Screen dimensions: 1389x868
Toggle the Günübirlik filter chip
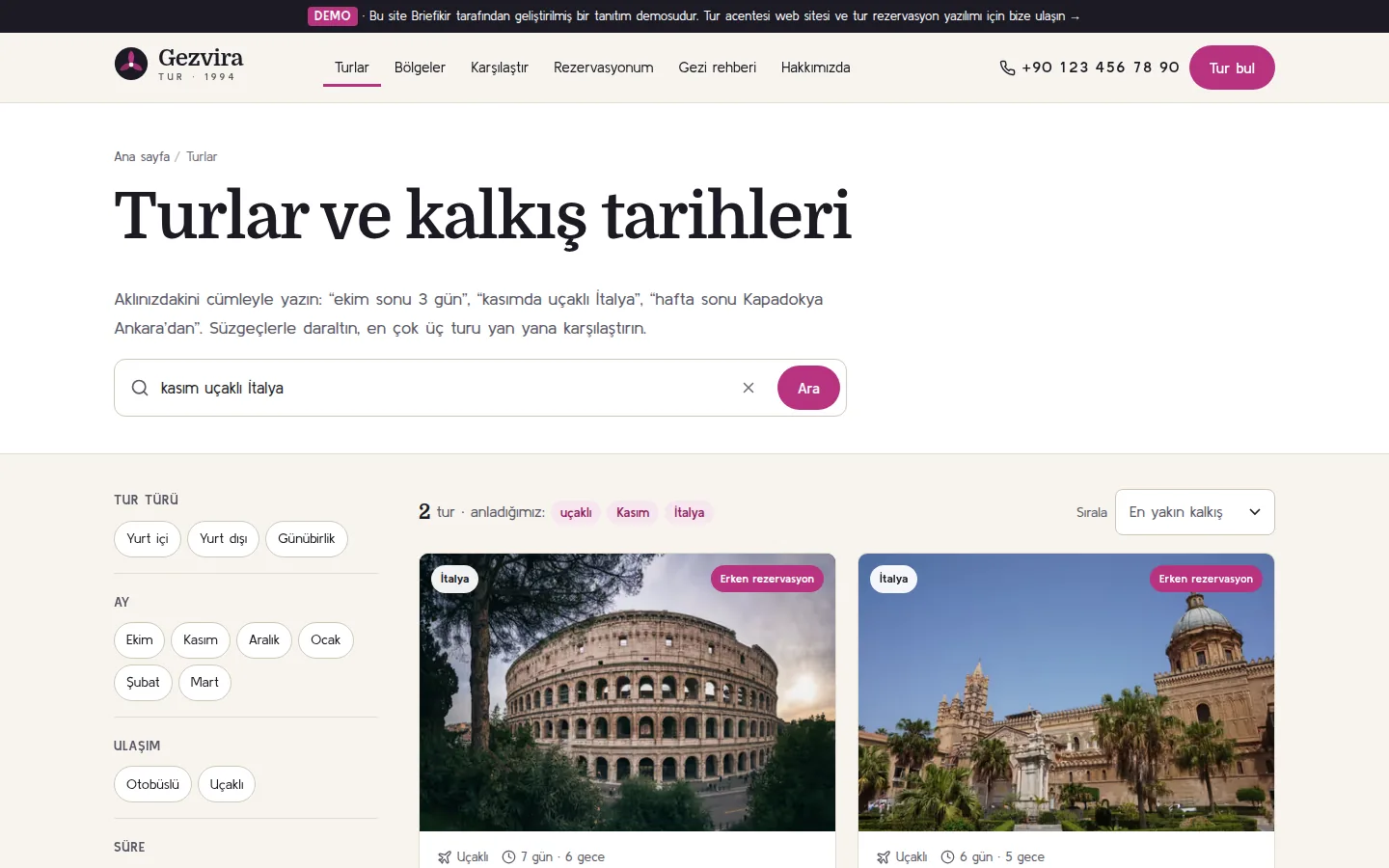[x=307, y=539]
